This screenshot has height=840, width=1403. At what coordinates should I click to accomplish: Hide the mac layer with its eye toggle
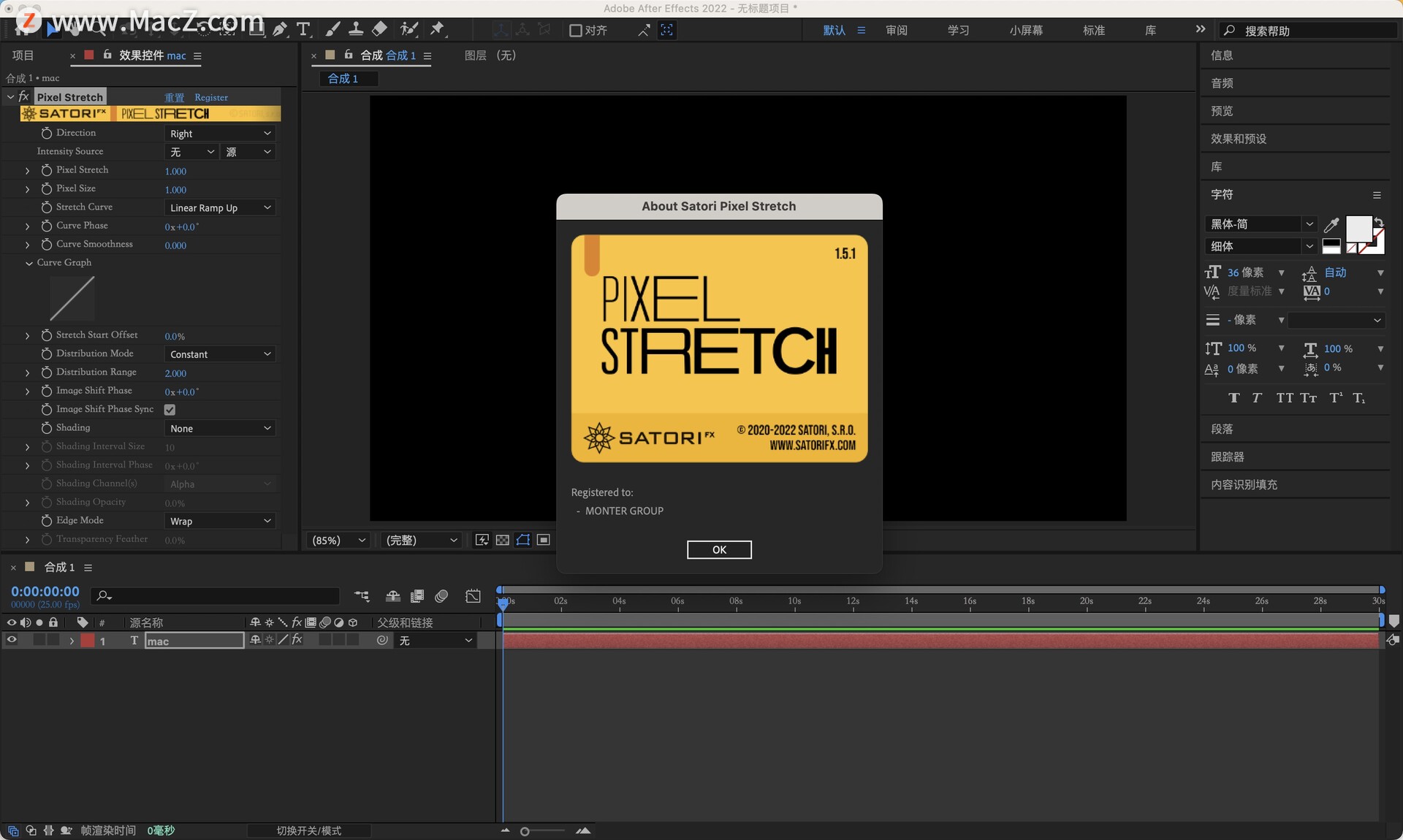[x=12, y=641]
